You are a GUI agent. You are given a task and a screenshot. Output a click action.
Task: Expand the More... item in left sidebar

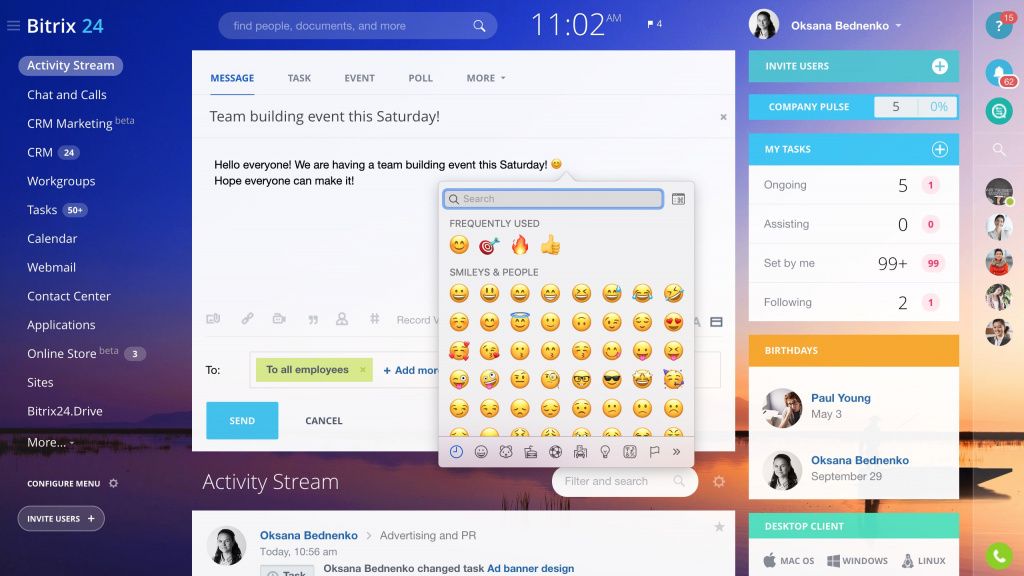coord(50,442)
